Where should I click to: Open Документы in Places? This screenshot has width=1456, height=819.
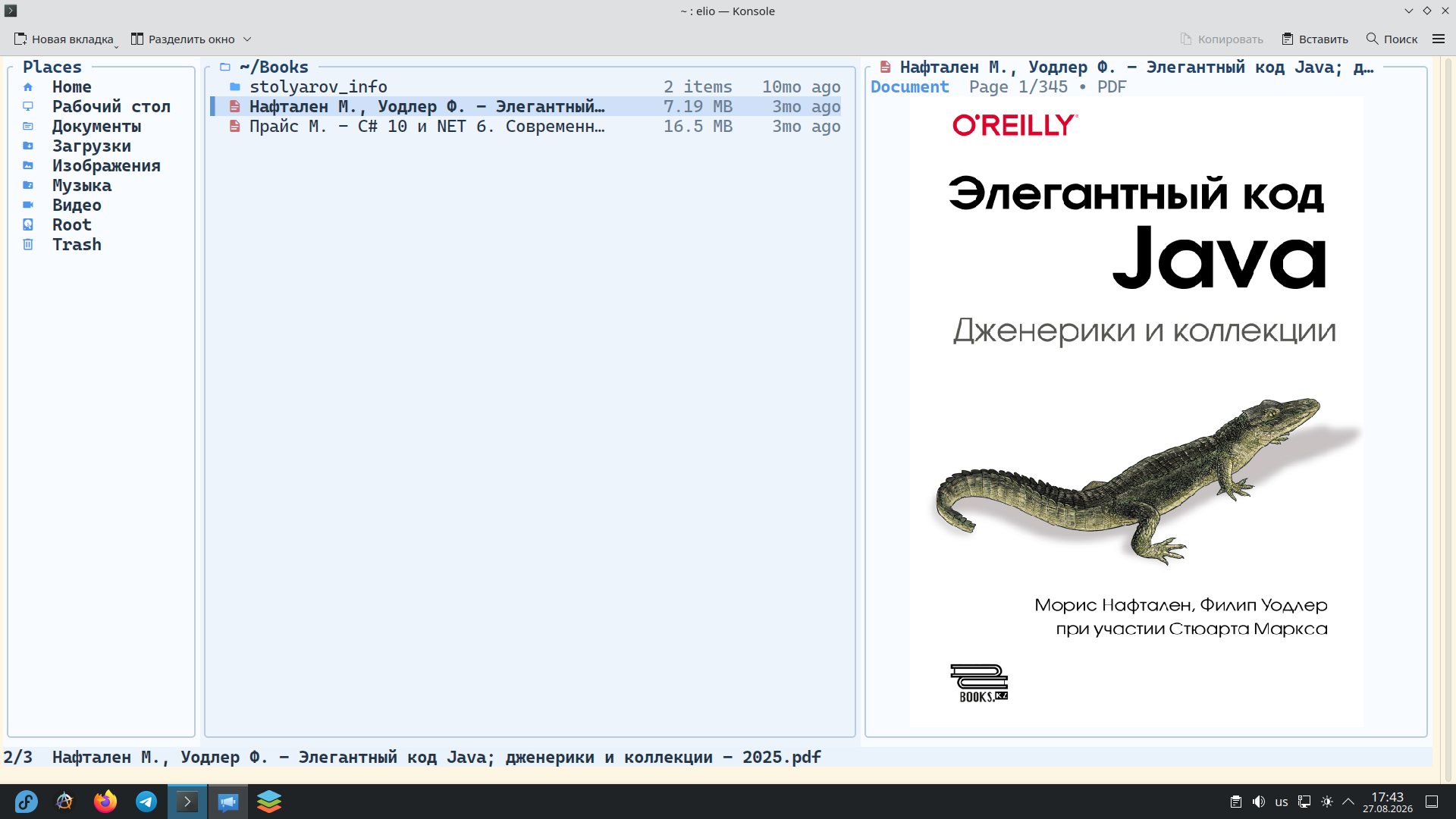[x=96, y=127]
